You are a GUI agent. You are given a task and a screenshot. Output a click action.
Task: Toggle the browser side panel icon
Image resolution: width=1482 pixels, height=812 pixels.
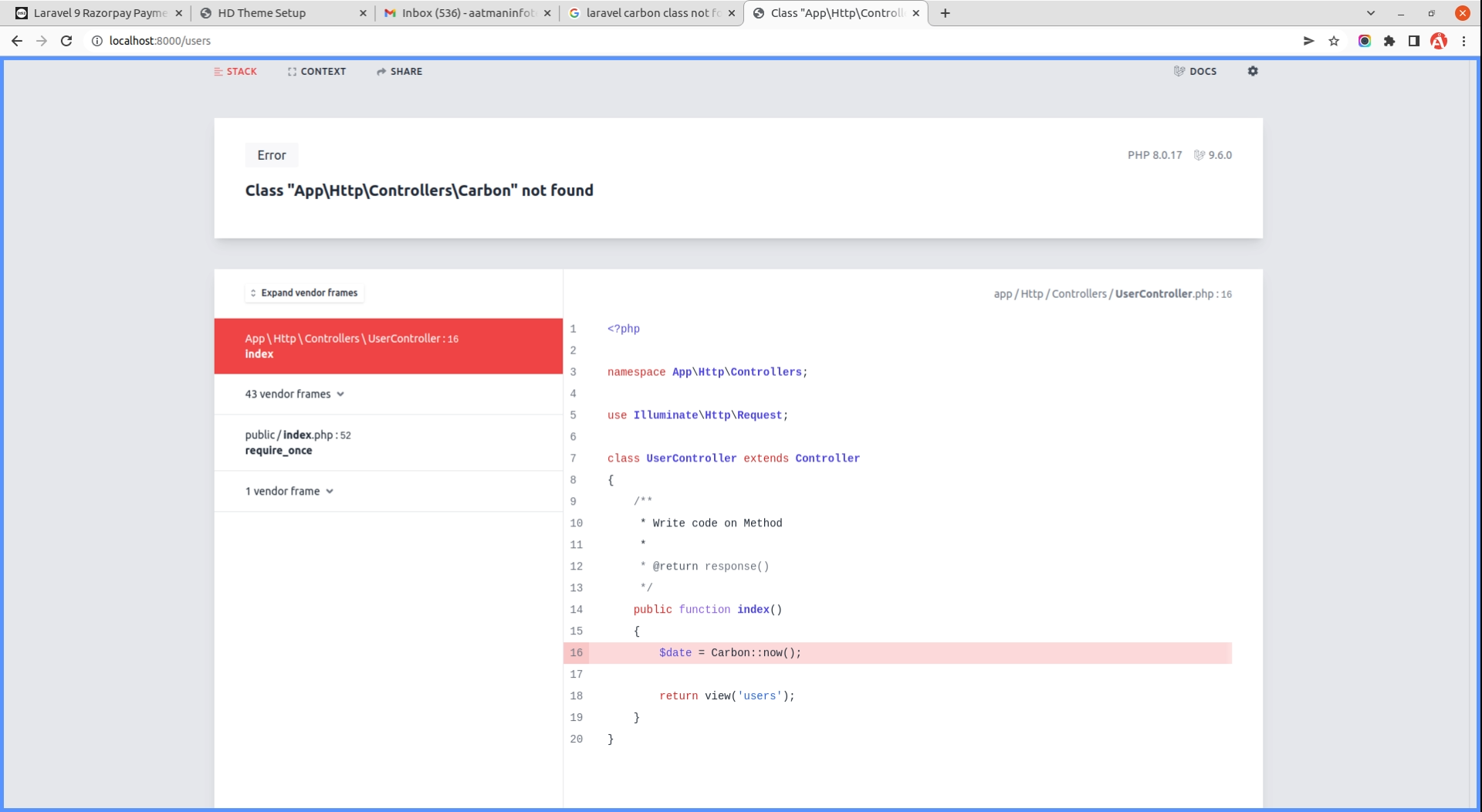tap(1414, 41)
